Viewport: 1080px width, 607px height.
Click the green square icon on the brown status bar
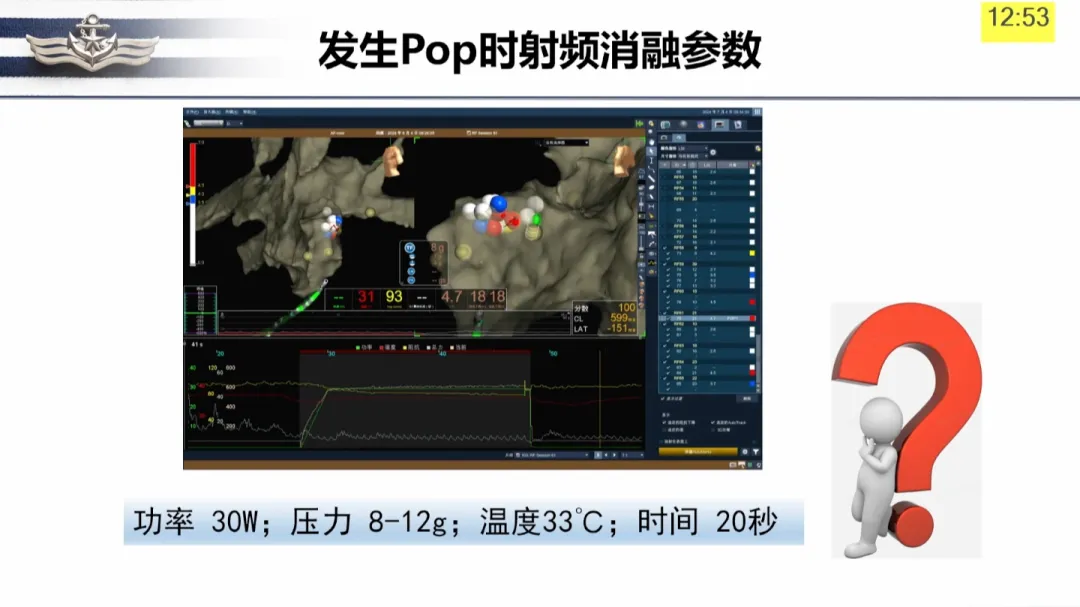[750, 465]
